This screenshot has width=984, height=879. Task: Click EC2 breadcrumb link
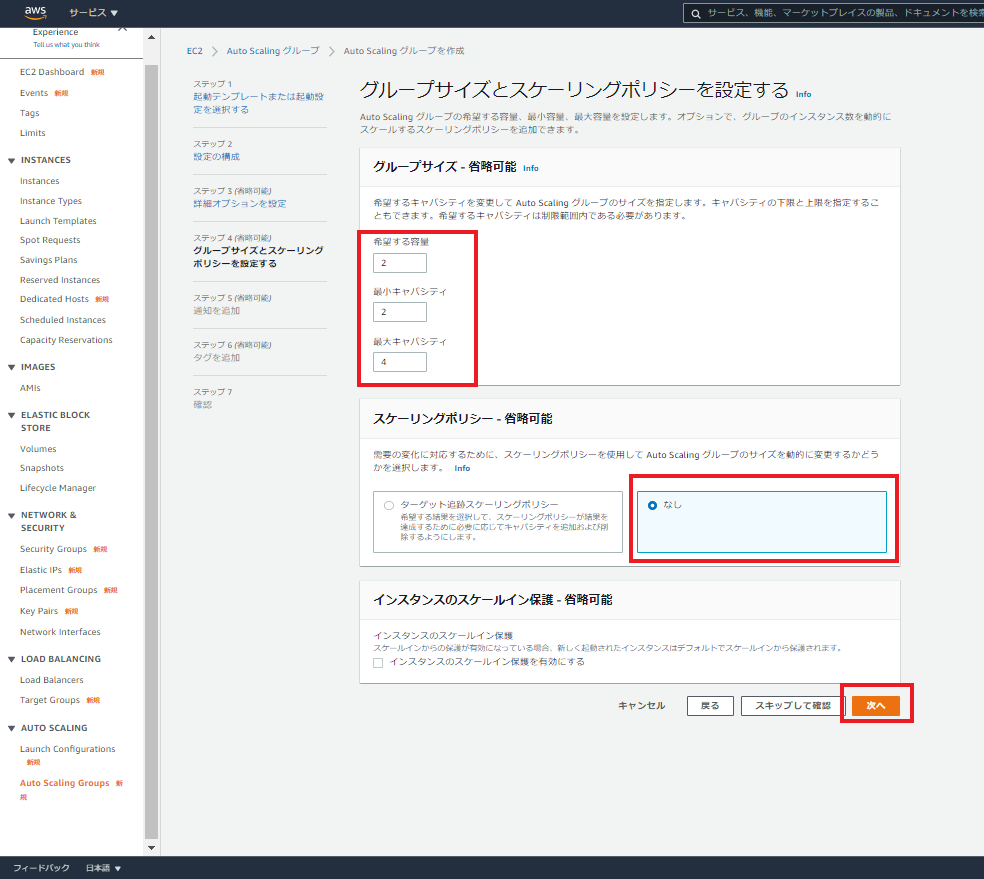195,51
